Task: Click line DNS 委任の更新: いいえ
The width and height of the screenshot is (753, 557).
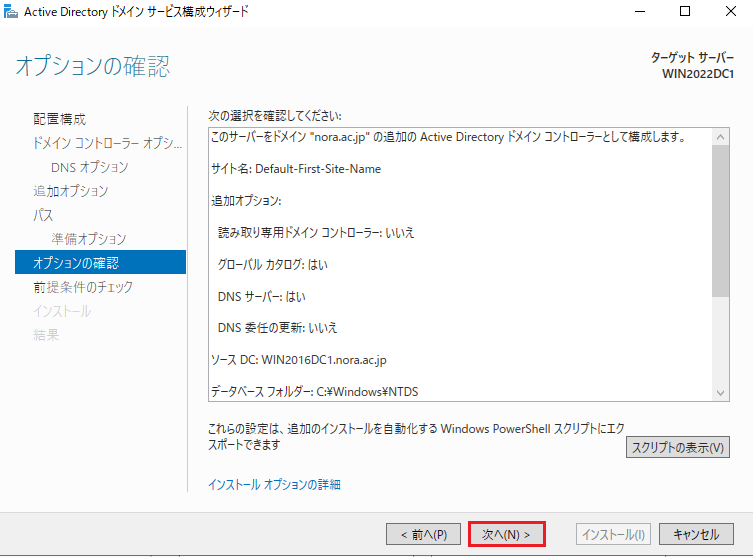Action: [278, 328]
